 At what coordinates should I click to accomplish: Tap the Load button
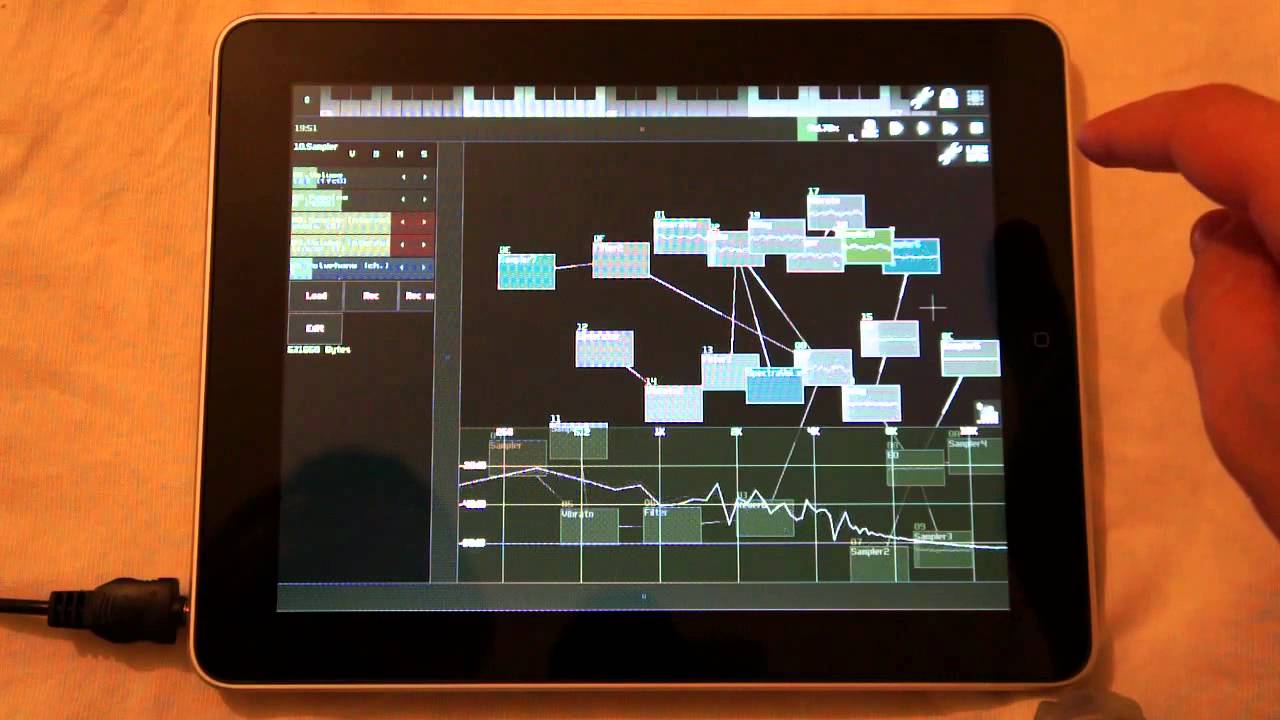pyautogui.click(x=316, y=296)
